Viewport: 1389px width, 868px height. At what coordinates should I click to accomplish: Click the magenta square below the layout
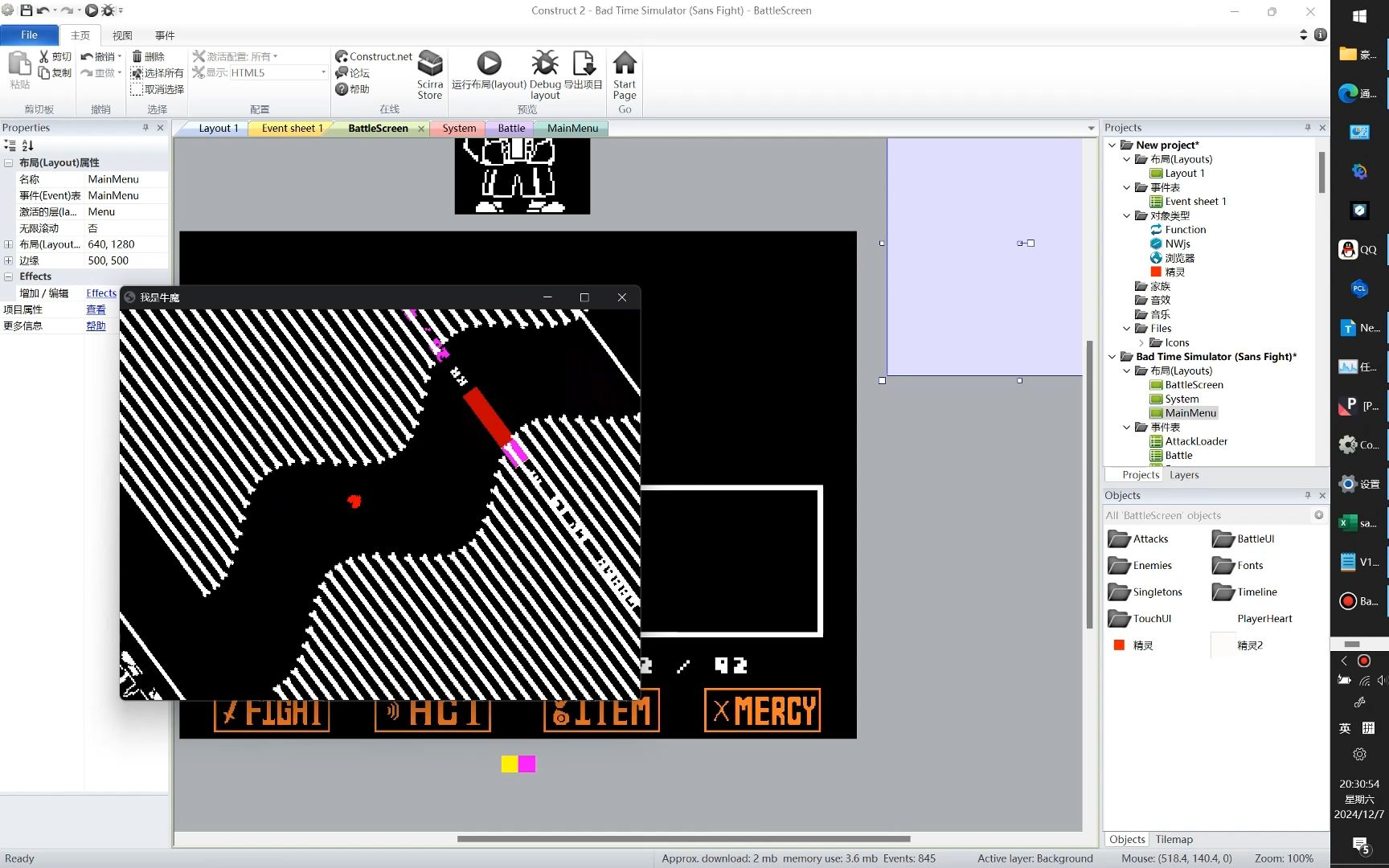coord(527,764)
